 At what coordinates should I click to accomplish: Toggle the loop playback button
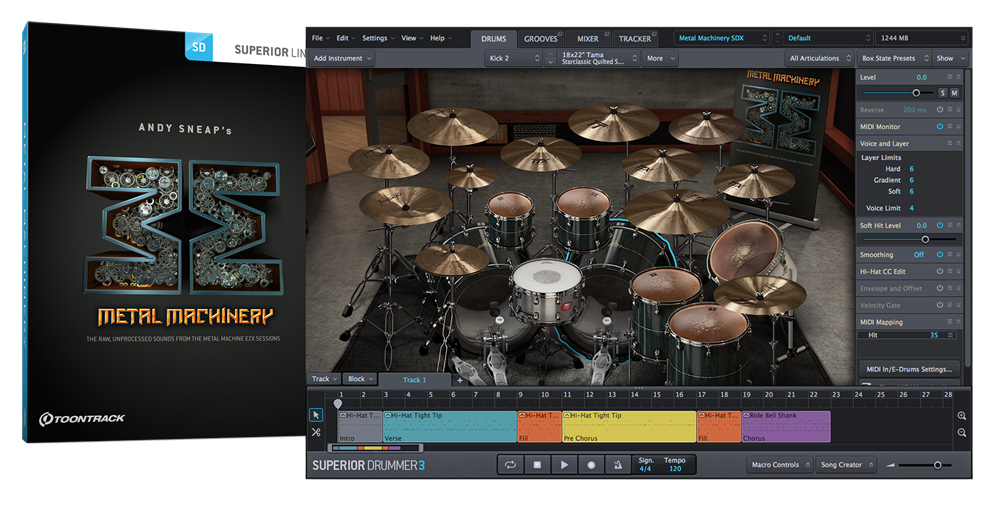[510, 465]
